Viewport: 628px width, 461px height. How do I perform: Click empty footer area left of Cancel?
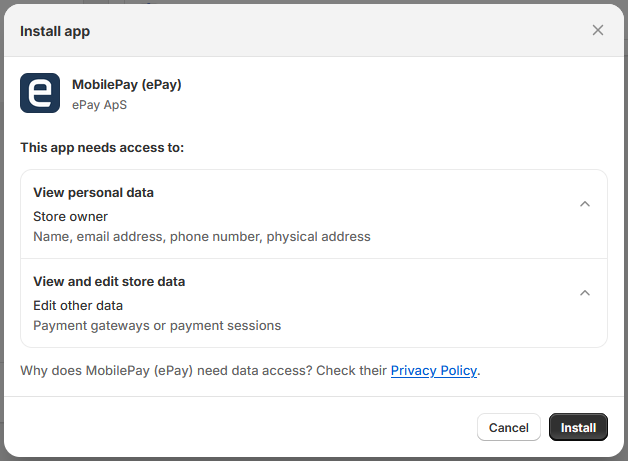(x=240, y=427)
